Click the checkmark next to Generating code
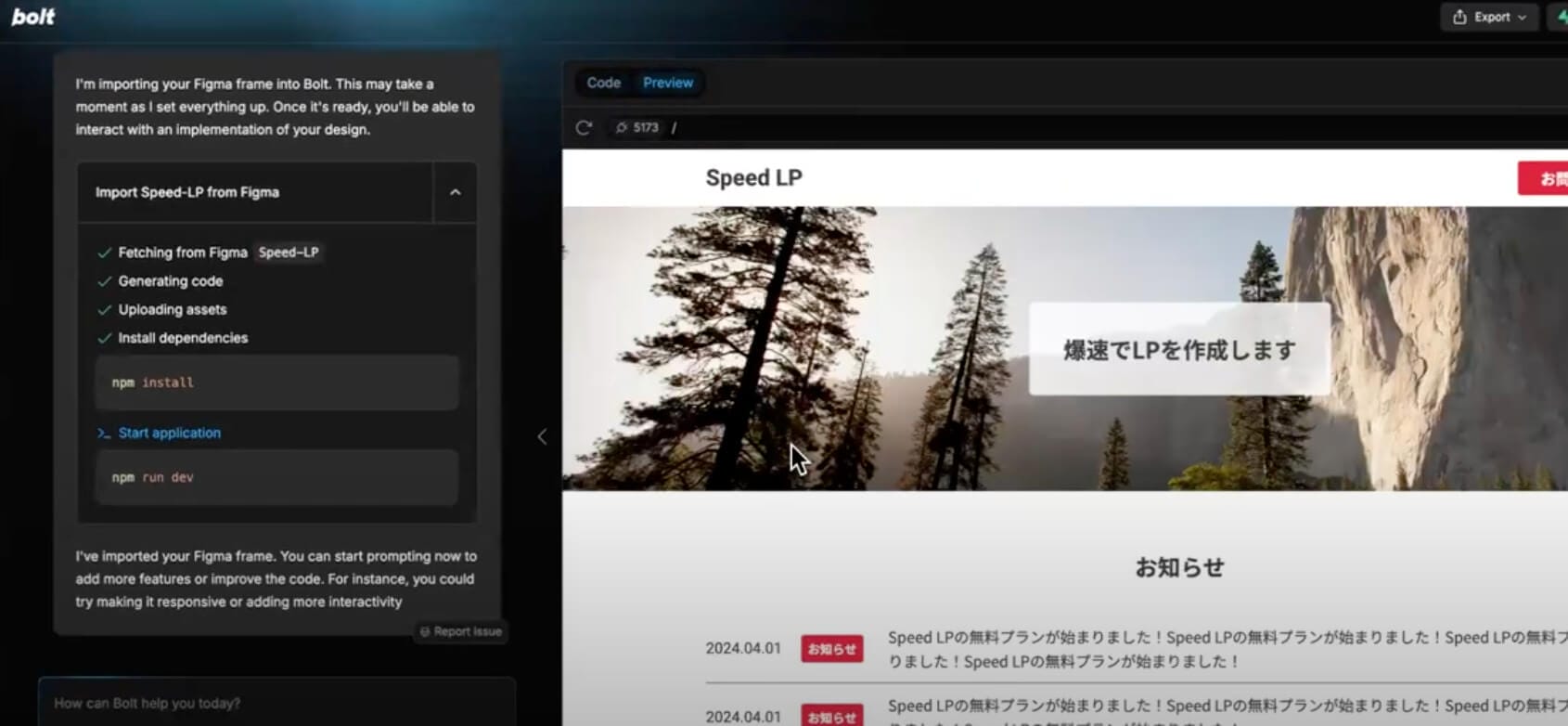Viewport: 1568px width, 726px height. [x=104, y=281]
